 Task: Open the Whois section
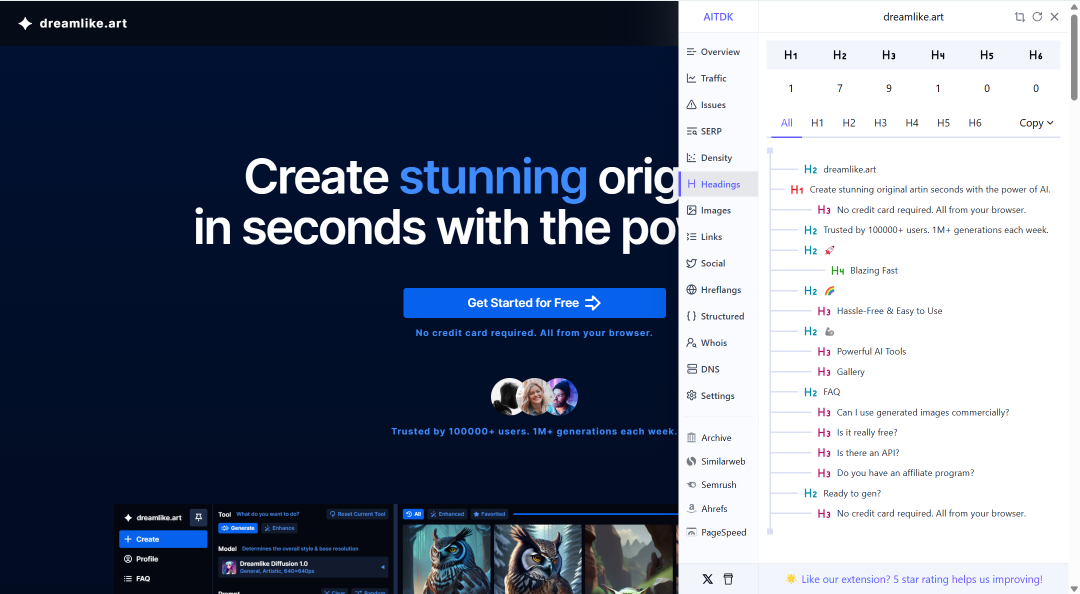(x=707, y=342)
